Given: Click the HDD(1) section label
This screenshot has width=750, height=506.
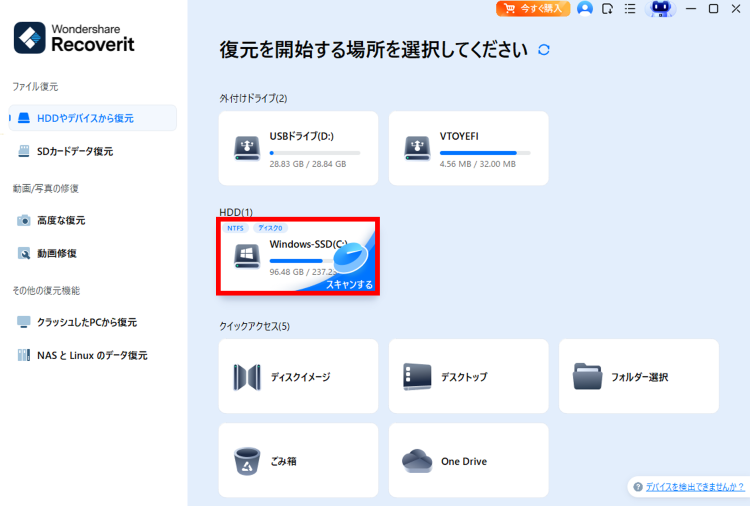Looking at the screenshot, I should point(236,212).
